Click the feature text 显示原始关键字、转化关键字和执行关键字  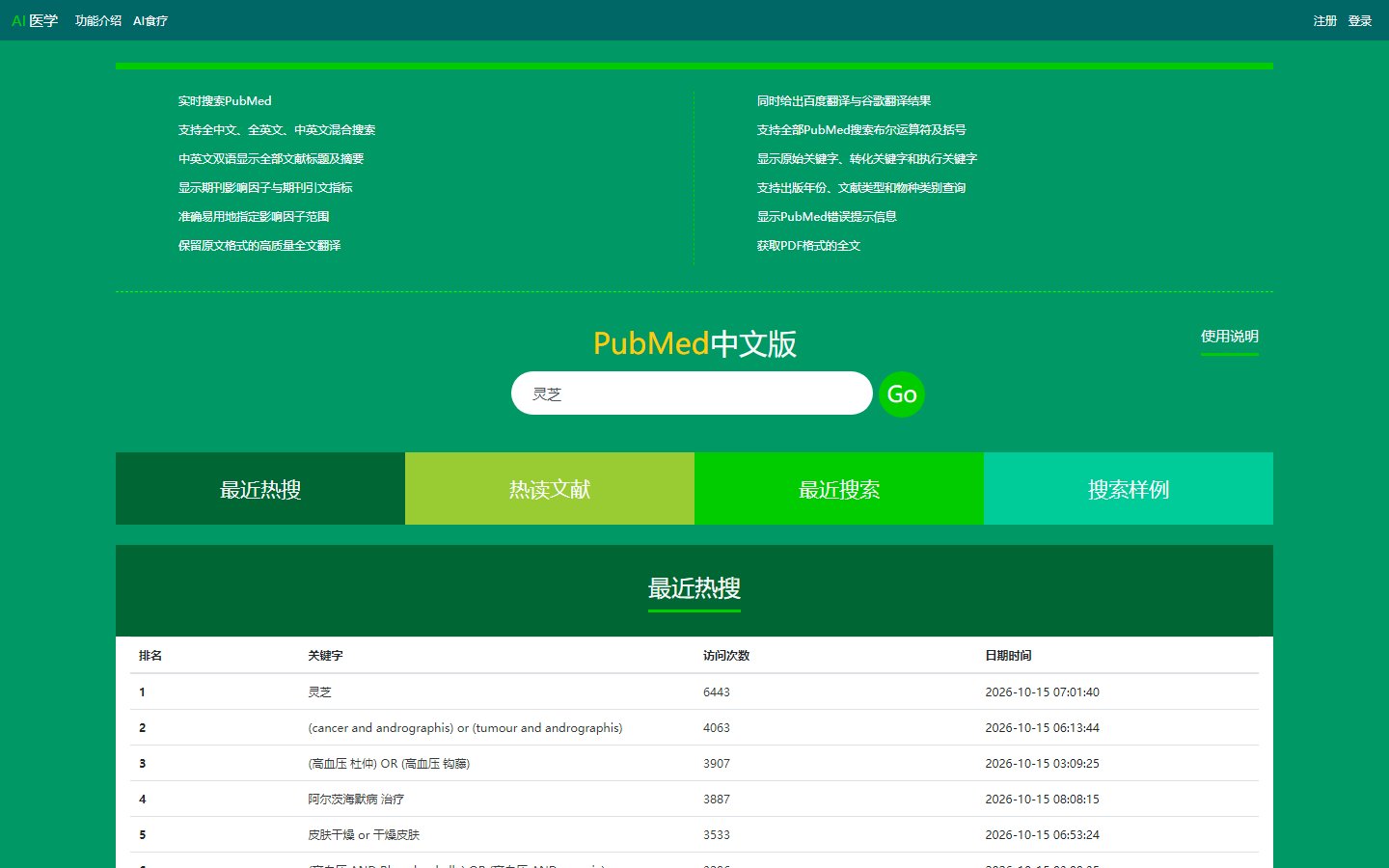click(867, 158)
